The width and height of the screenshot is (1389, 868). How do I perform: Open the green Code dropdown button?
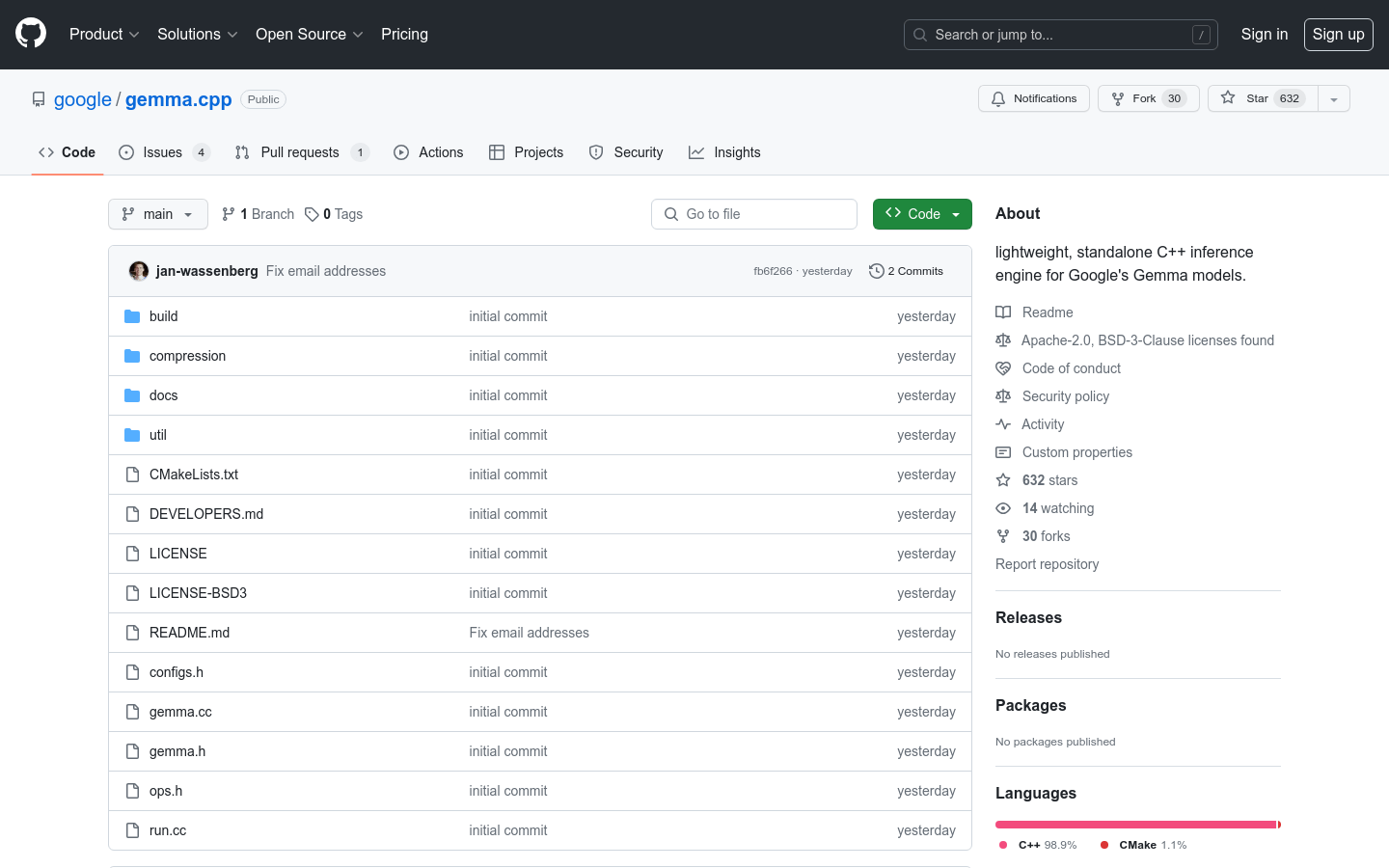(921, 214)
